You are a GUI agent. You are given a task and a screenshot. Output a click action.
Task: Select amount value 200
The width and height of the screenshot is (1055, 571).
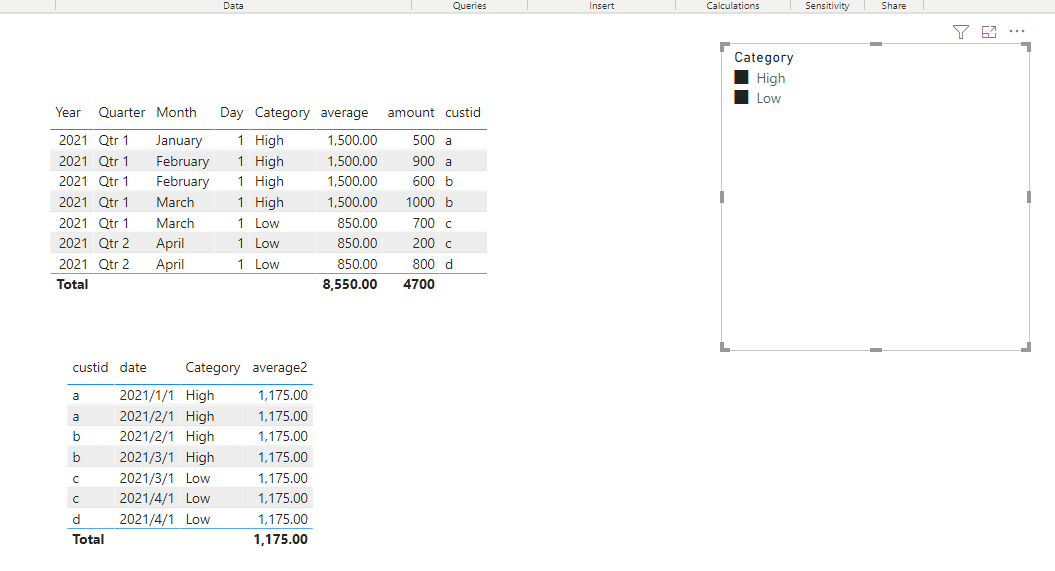[423, 243]
